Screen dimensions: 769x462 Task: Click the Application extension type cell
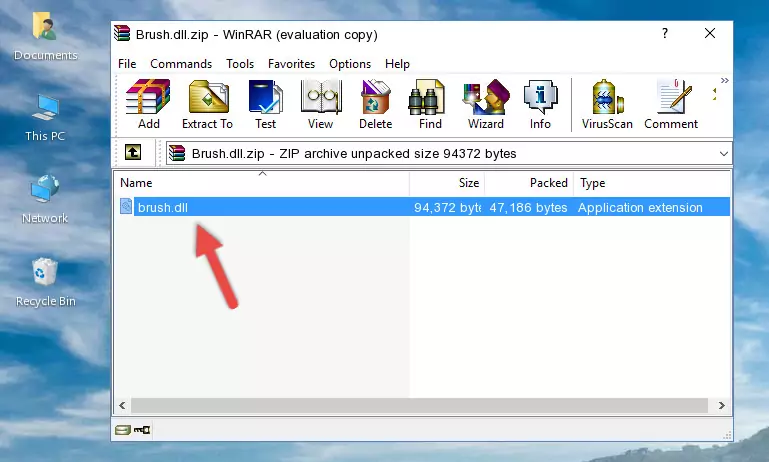tap(640, 207)
